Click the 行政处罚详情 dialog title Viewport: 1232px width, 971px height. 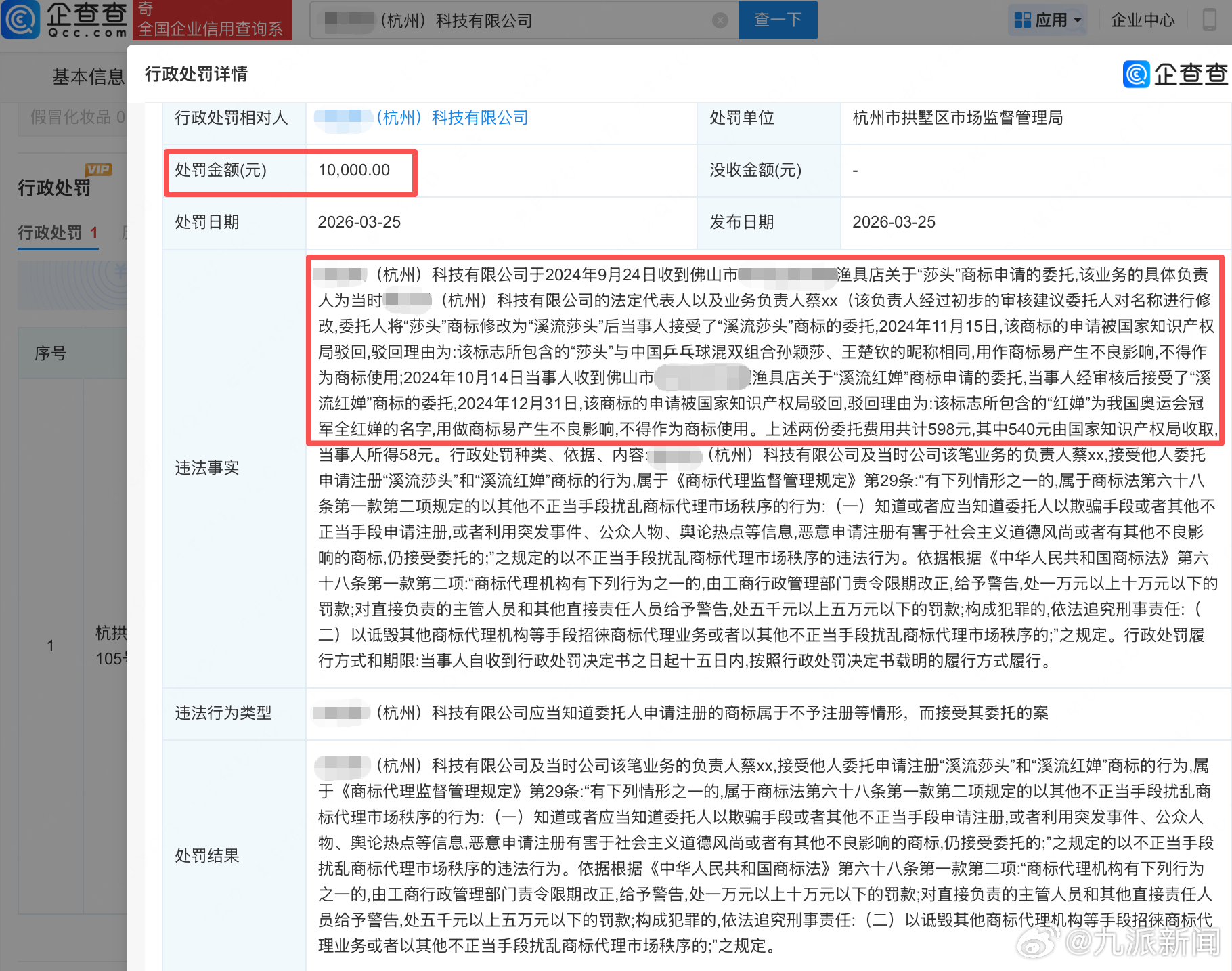pyautogui.click(x=196, y=74)
